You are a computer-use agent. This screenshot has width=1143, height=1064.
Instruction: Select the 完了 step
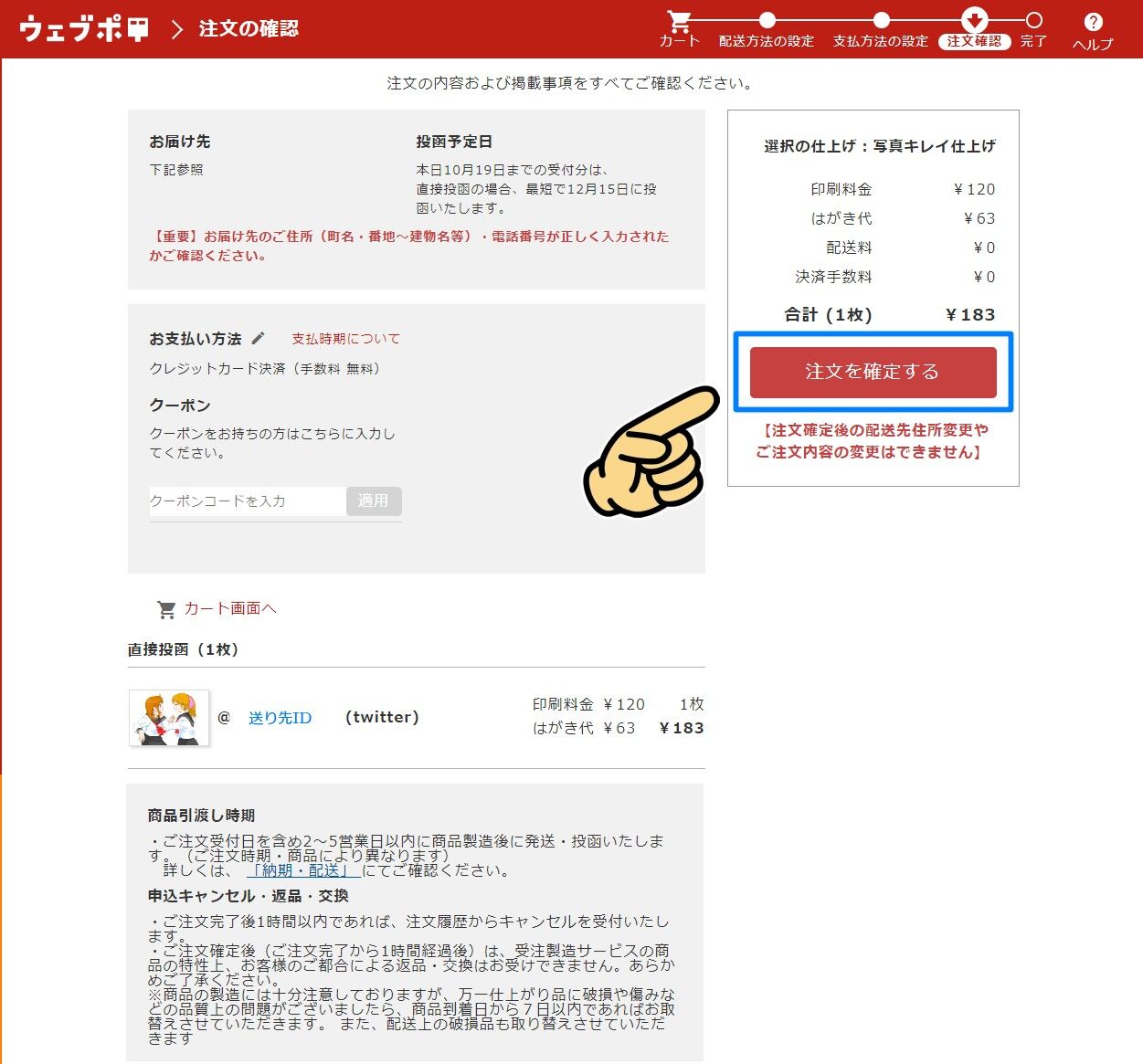tap(1033, 41)
